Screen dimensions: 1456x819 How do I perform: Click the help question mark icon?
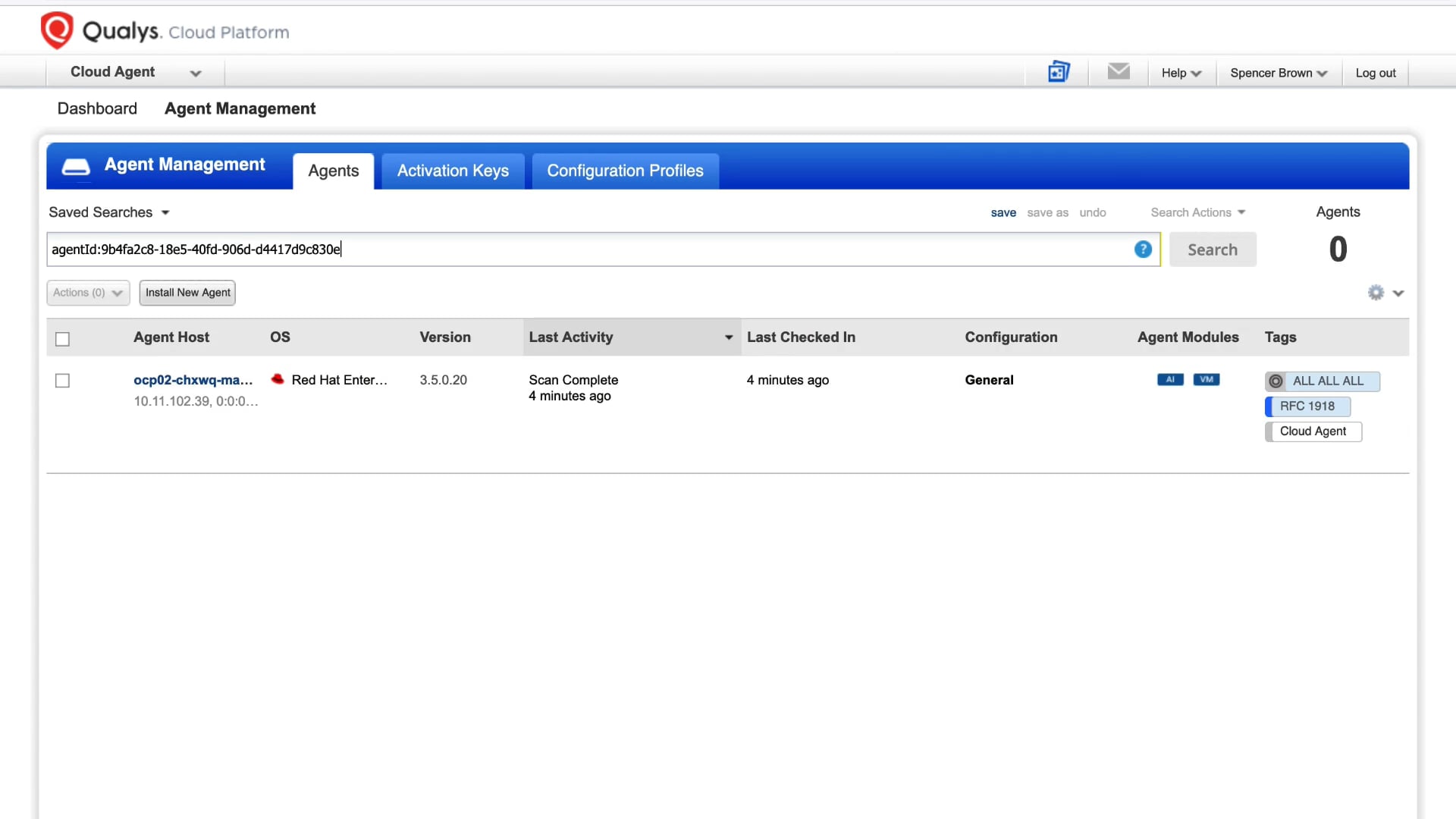click(x=1143, y=249)
